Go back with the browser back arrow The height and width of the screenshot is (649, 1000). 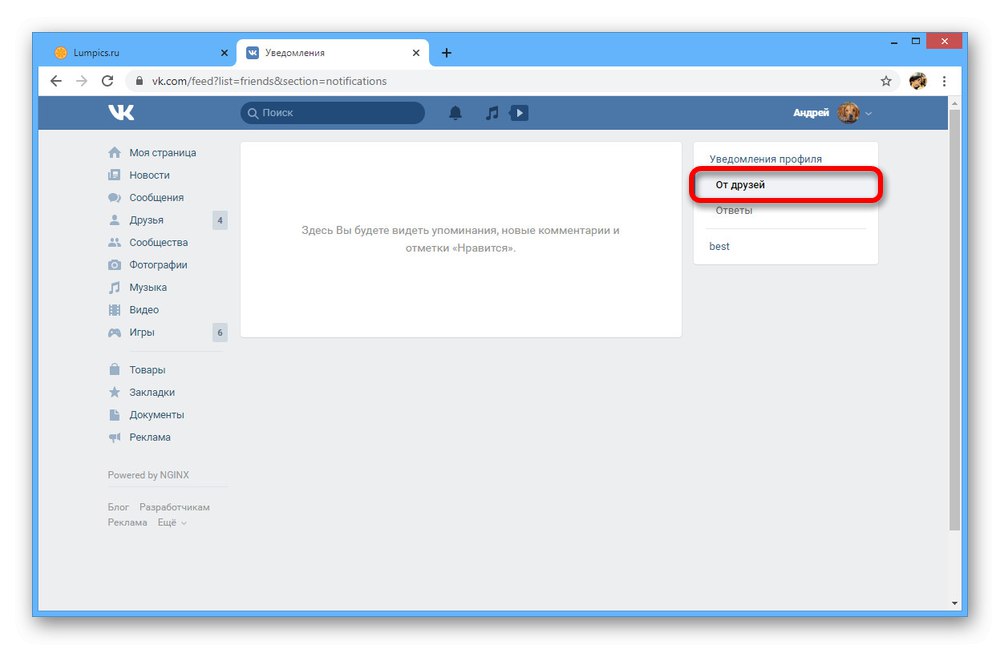click(56, 81)
